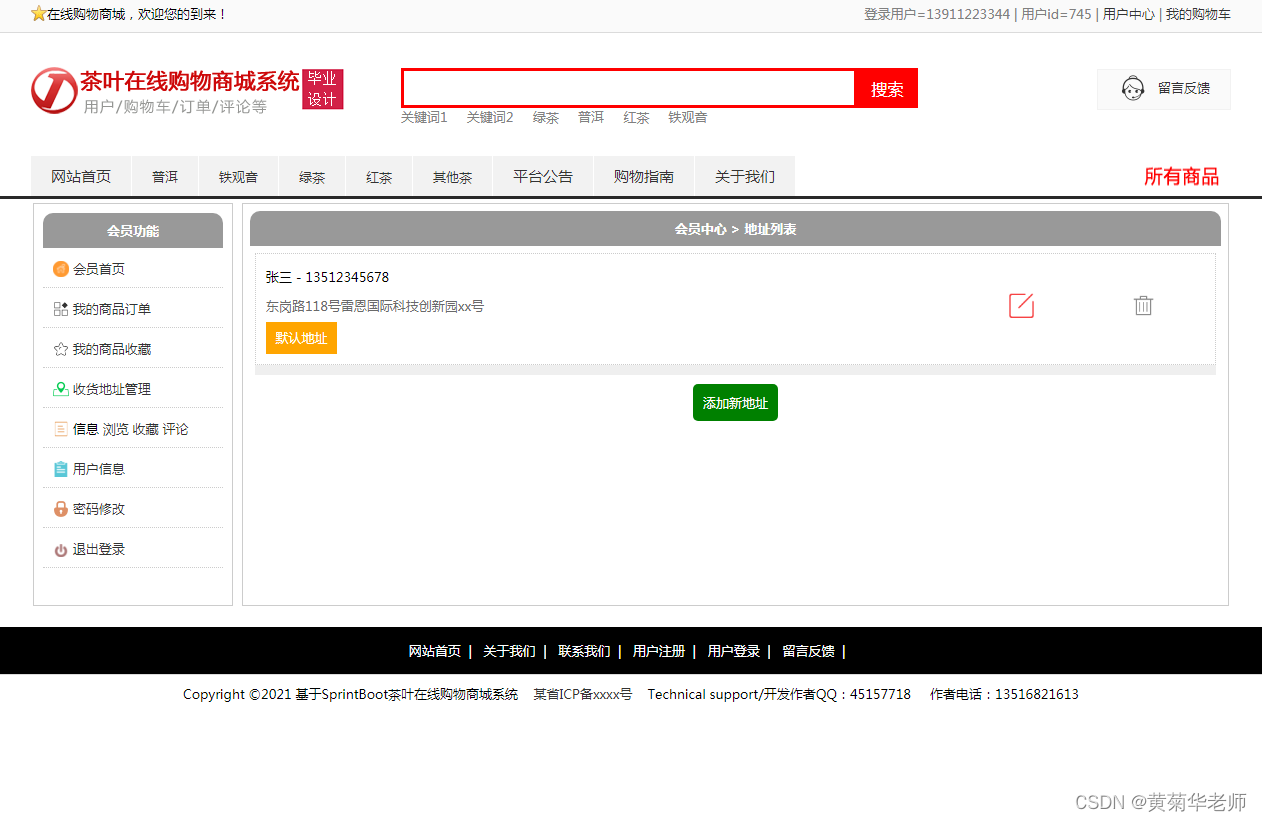Click address text 东岗路118号雷恩国际科技创新园xx号

tap(375, 306)
